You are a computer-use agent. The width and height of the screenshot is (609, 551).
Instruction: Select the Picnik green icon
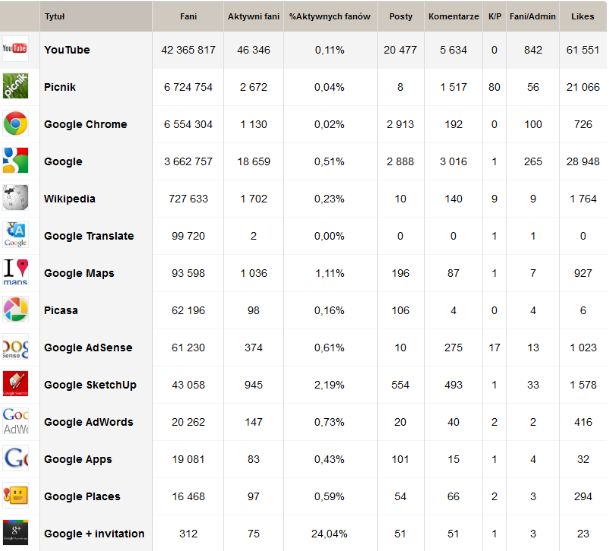[x=15, y=86]
